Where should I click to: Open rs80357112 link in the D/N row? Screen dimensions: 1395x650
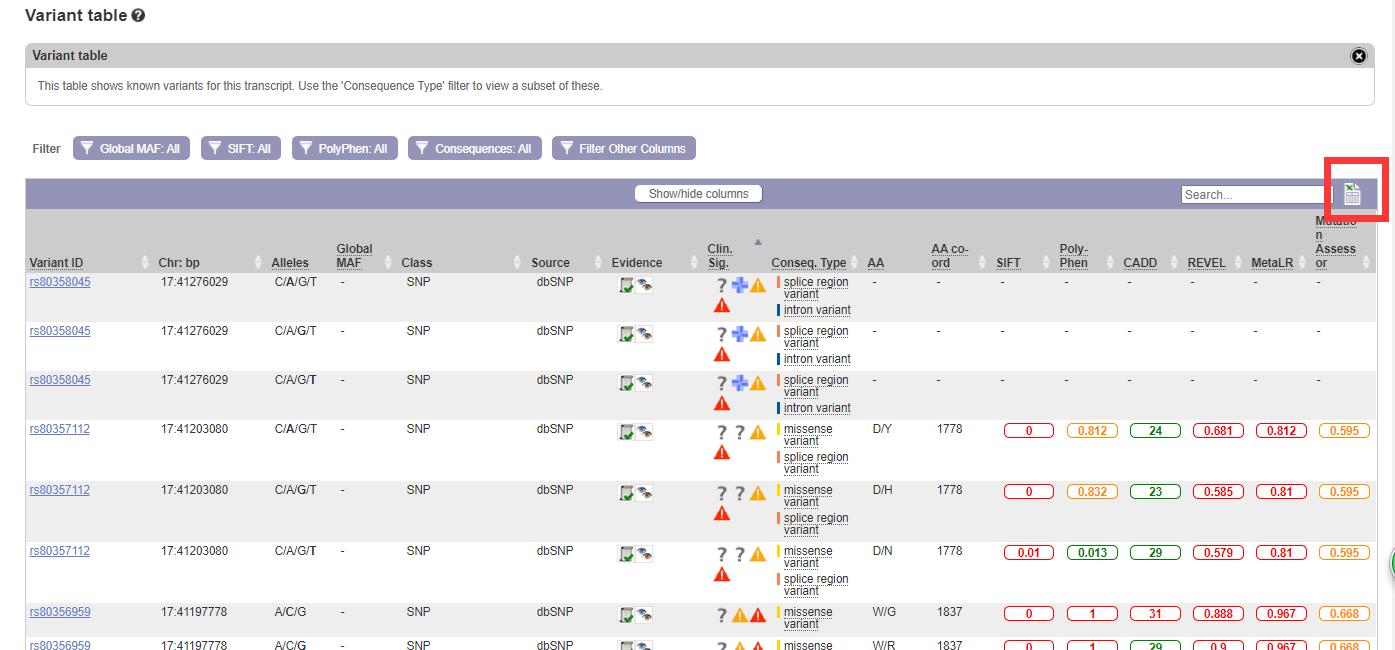click(60, 551)
